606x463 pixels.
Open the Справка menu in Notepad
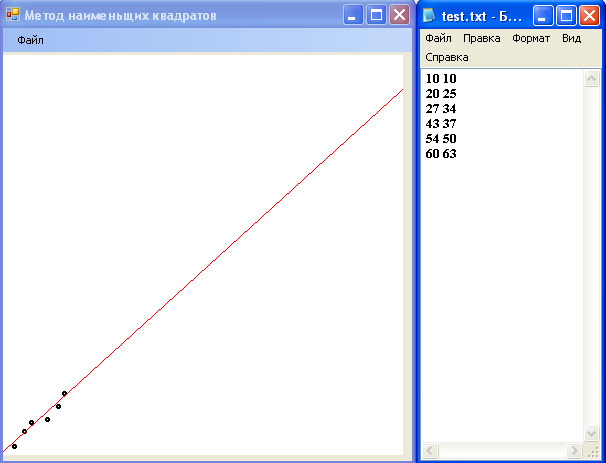pyautogui.click(x=447, y=57)
